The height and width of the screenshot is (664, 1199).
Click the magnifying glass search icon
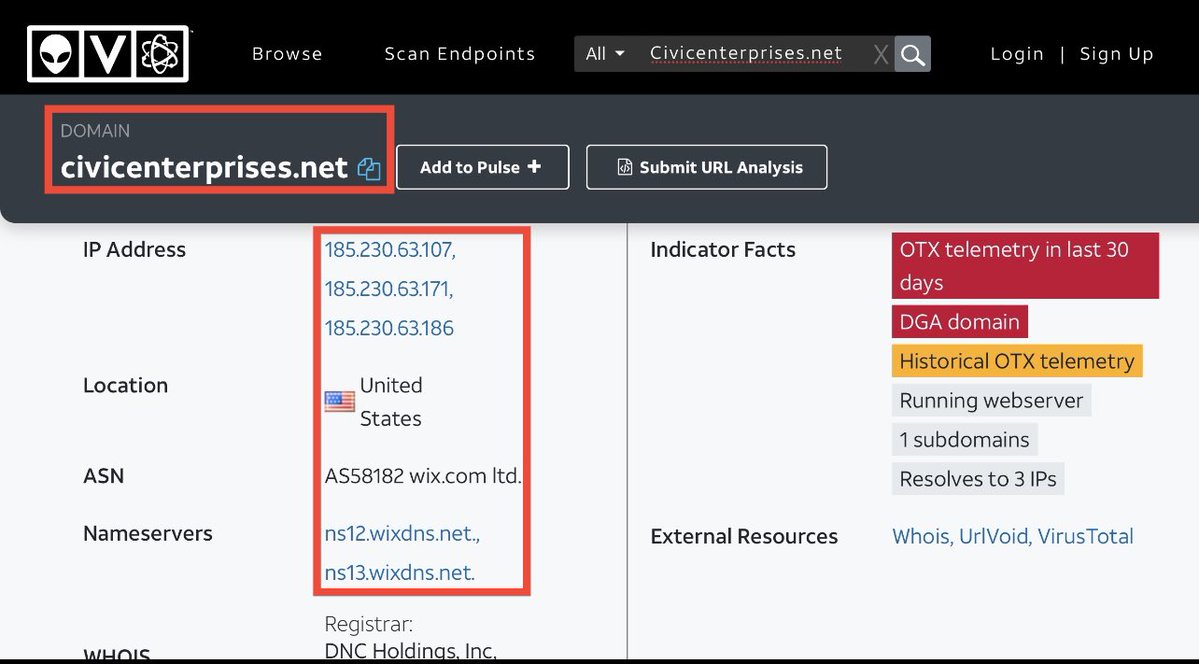[912, 54]
